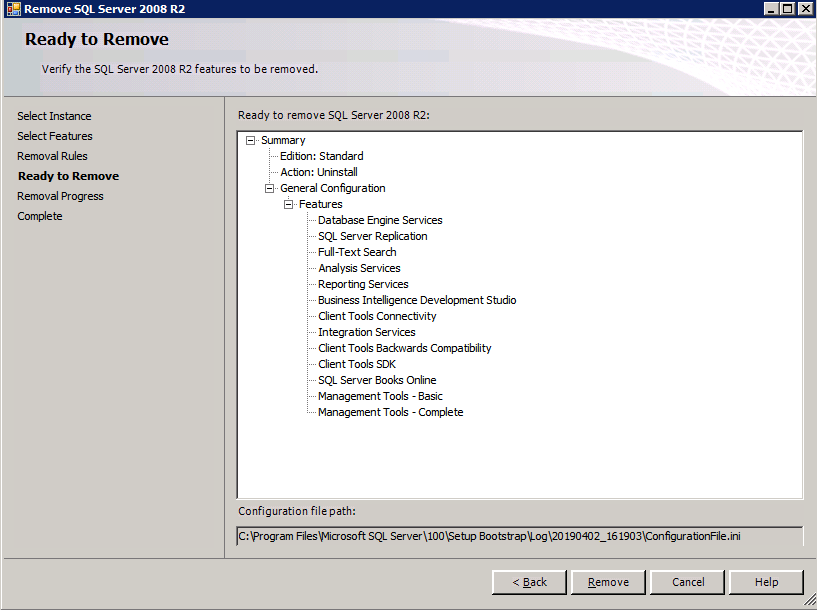Select Edition: Standard tree row
Viewport: 817px width, 610px height.
tap(321, 156)
